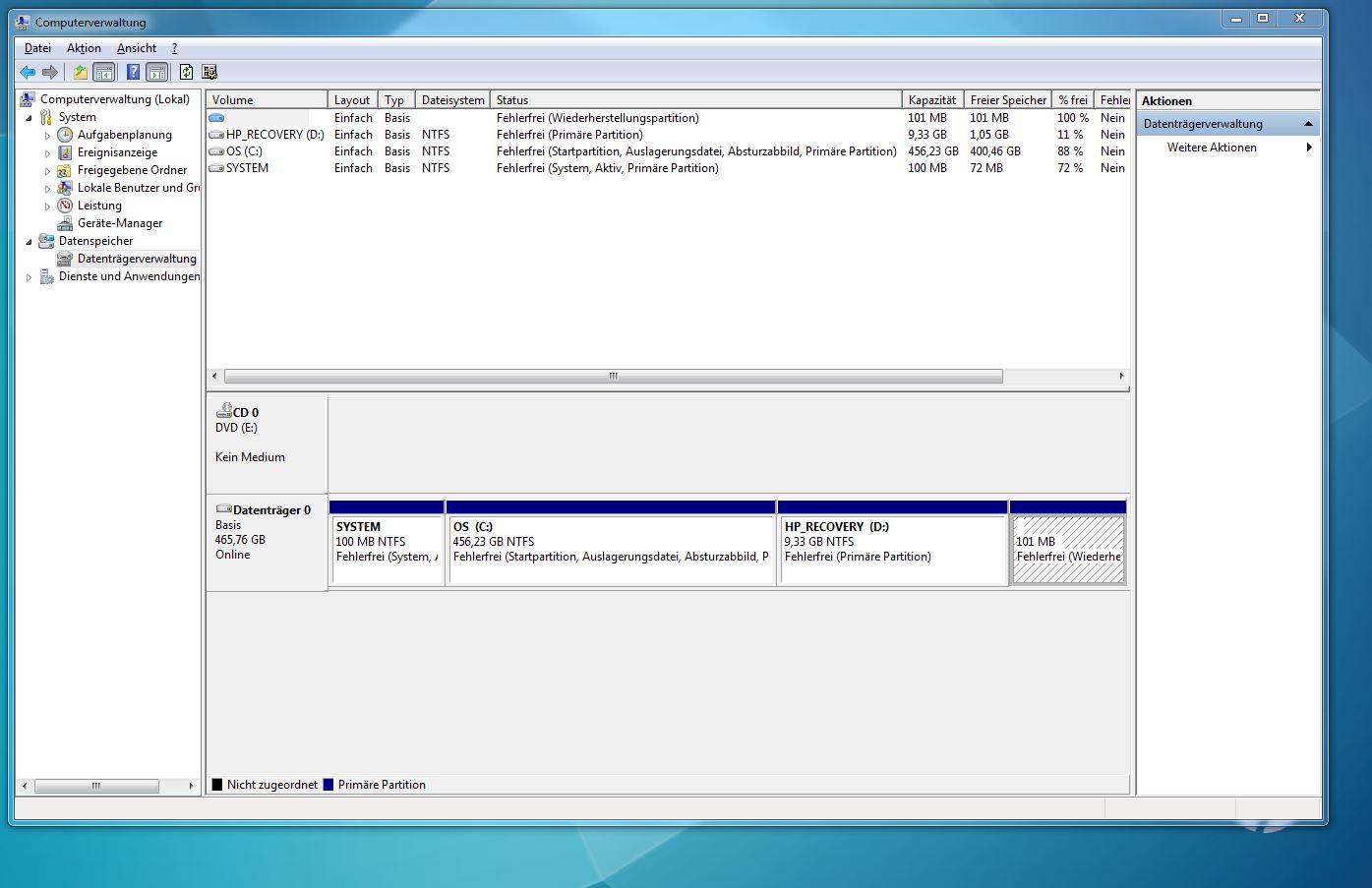Select the hatched 101 MB recovery partition block
This screenshot has width=1372, height=888.
(x=1068, y=543)
